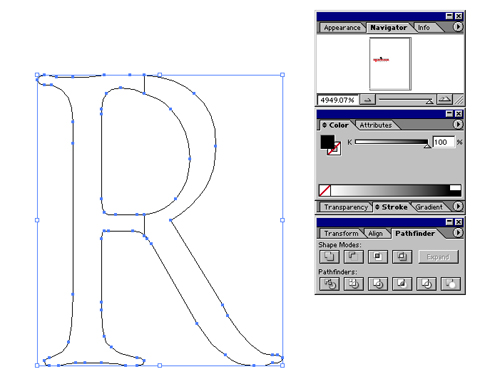The width and height of the screenshot is (500, 389).
Task: Switch to the Appearance tab
Action: [x=342, y=28]
